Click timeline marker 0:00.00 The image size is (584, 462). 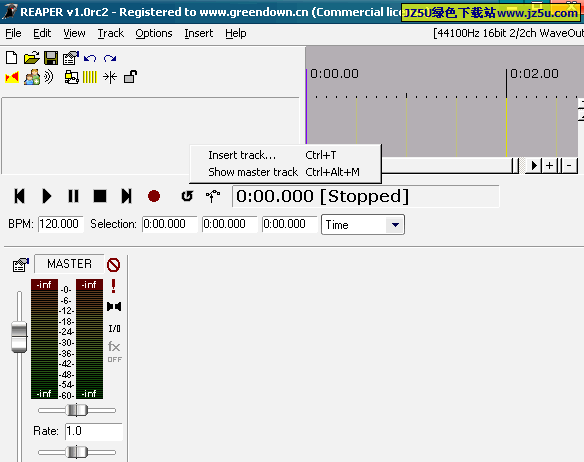pyautogui.click(x=334, y=74)
